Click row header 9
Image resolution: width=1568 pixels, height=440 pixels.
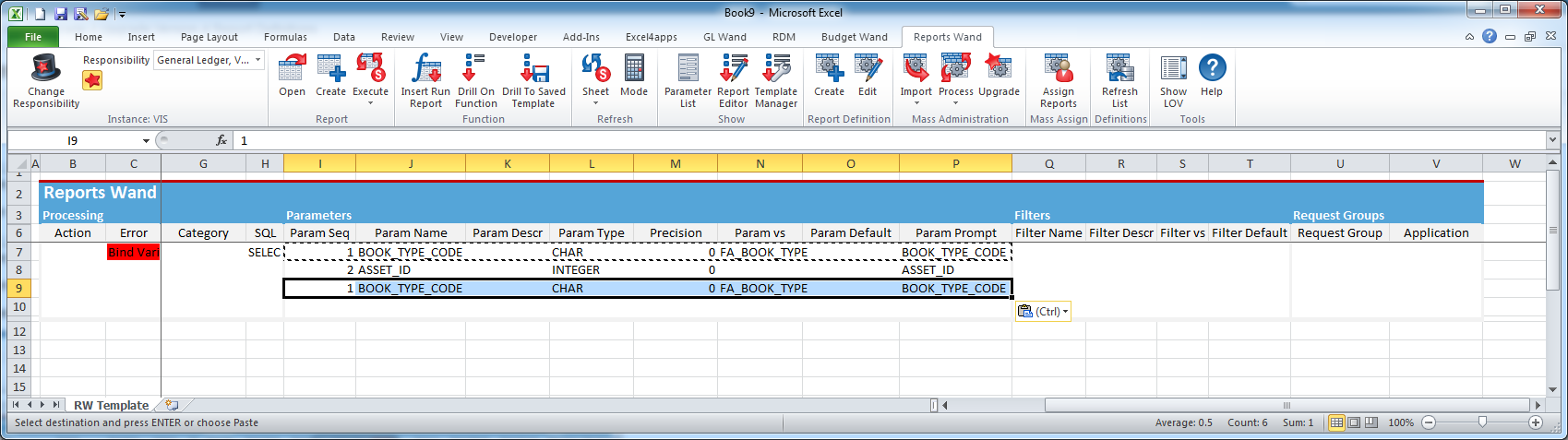click(18, 288)
